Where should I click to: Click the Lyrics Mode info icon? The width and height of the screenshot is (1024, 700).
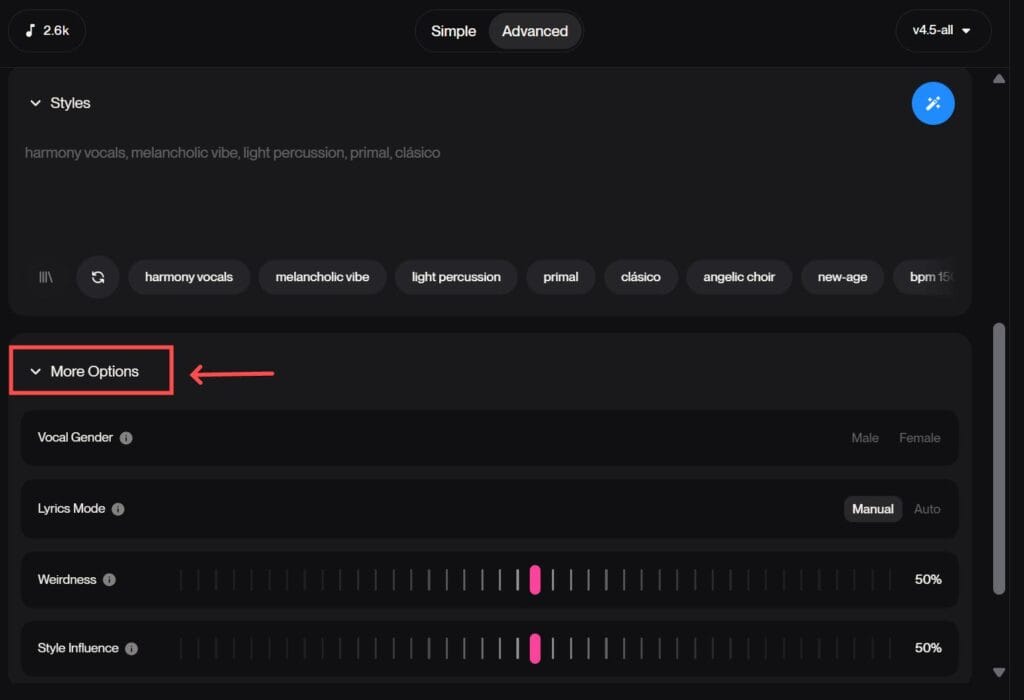pyautogui.click(x=118, y=509)
